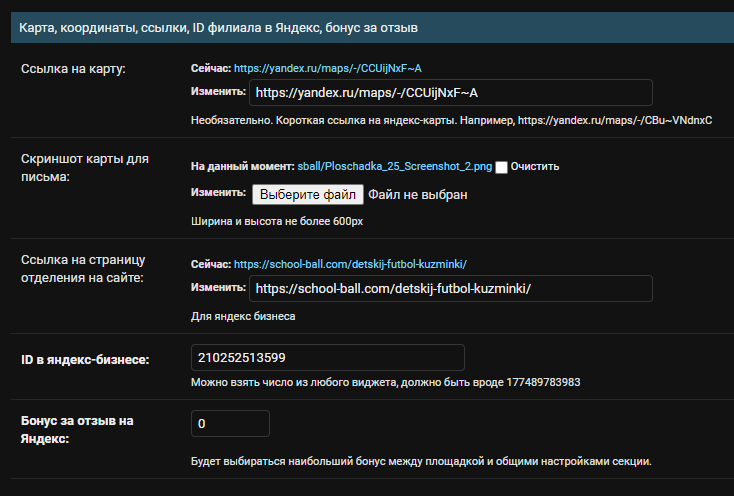Image resolution: width=734 pixels, height=496 pixels.
Task: Click the help text mentioning 177489783983
Action: click(385, 382)
